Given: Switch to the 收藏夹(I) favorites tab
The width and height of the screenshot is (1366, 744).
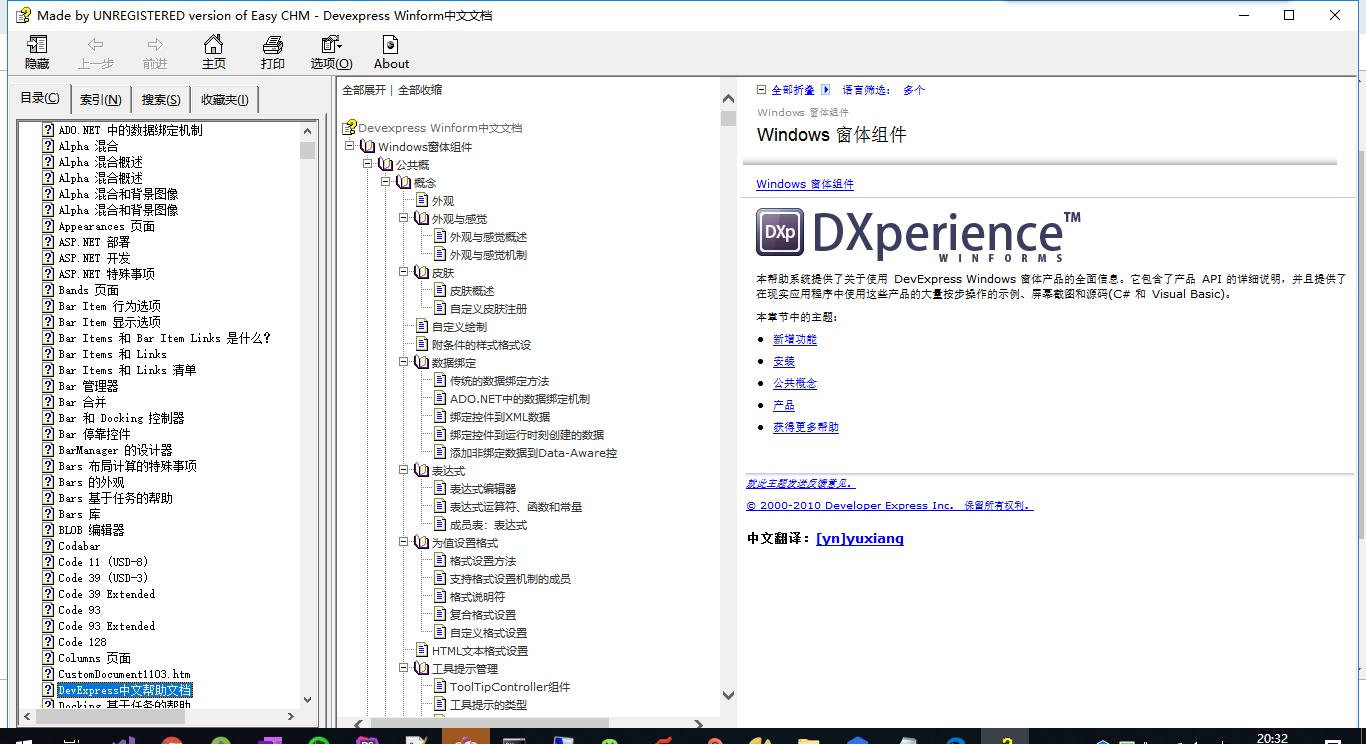Looking at the screenshot, I should click(x=225, y=99).
